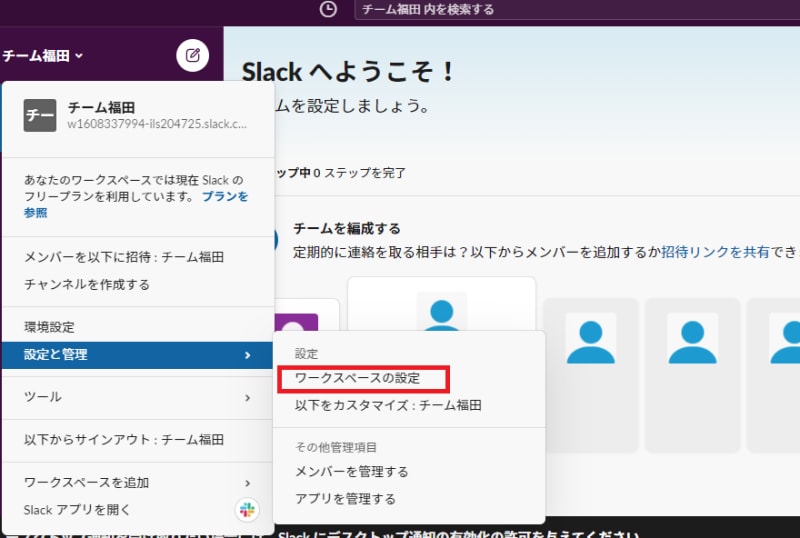800x538 pixels.
Task: Open アプリを管理する
Action: coord(345,498)
